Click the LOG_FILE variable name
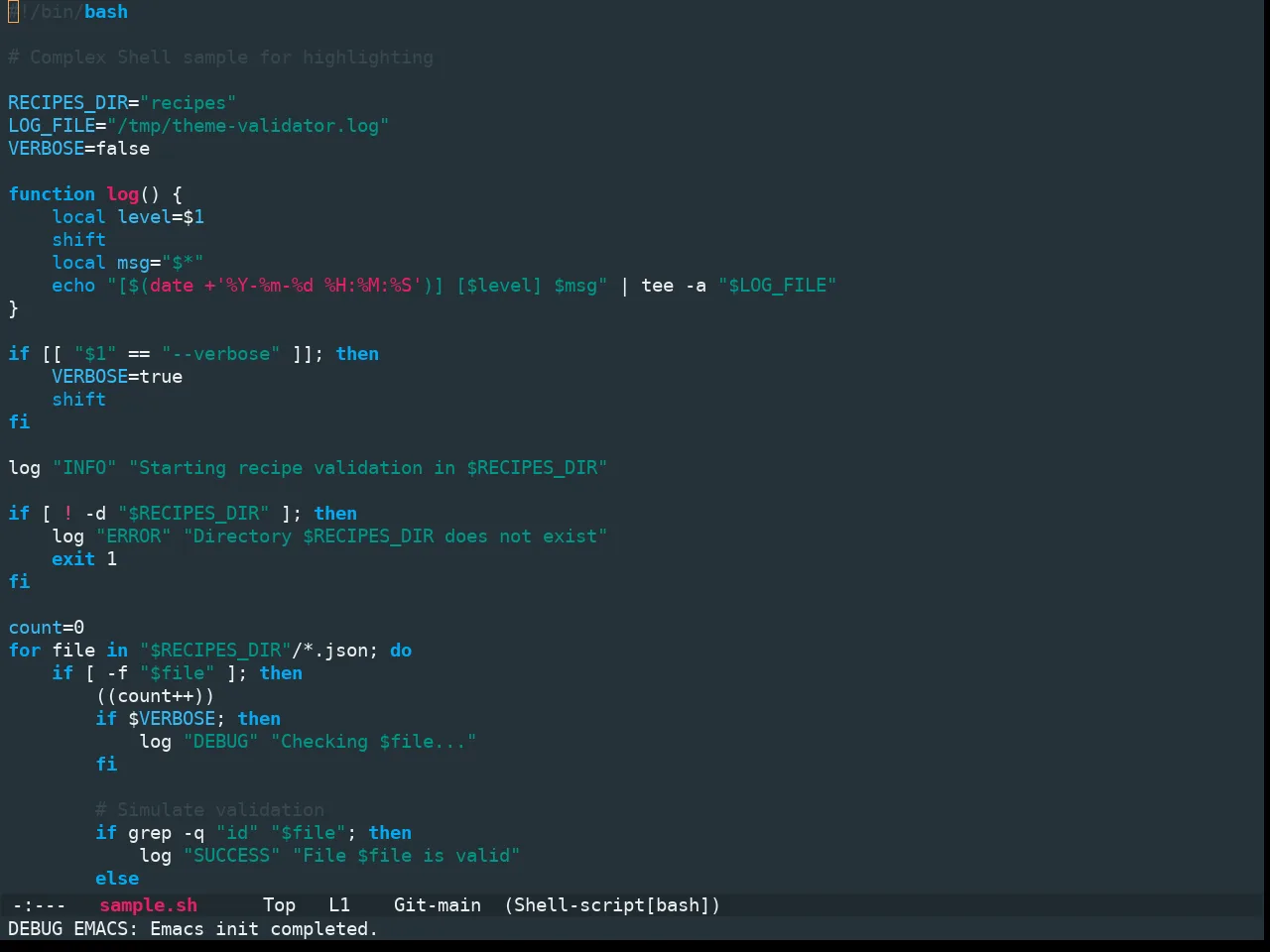1270x952 pixels. [x=52, y=126]
